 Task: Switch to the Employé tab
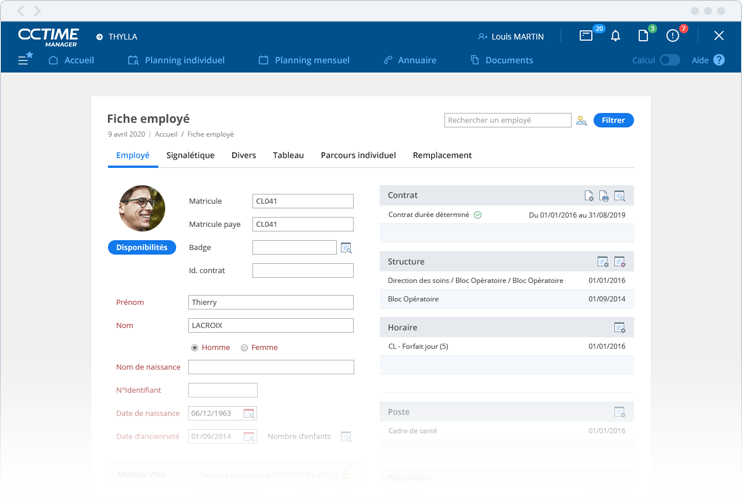132,156
